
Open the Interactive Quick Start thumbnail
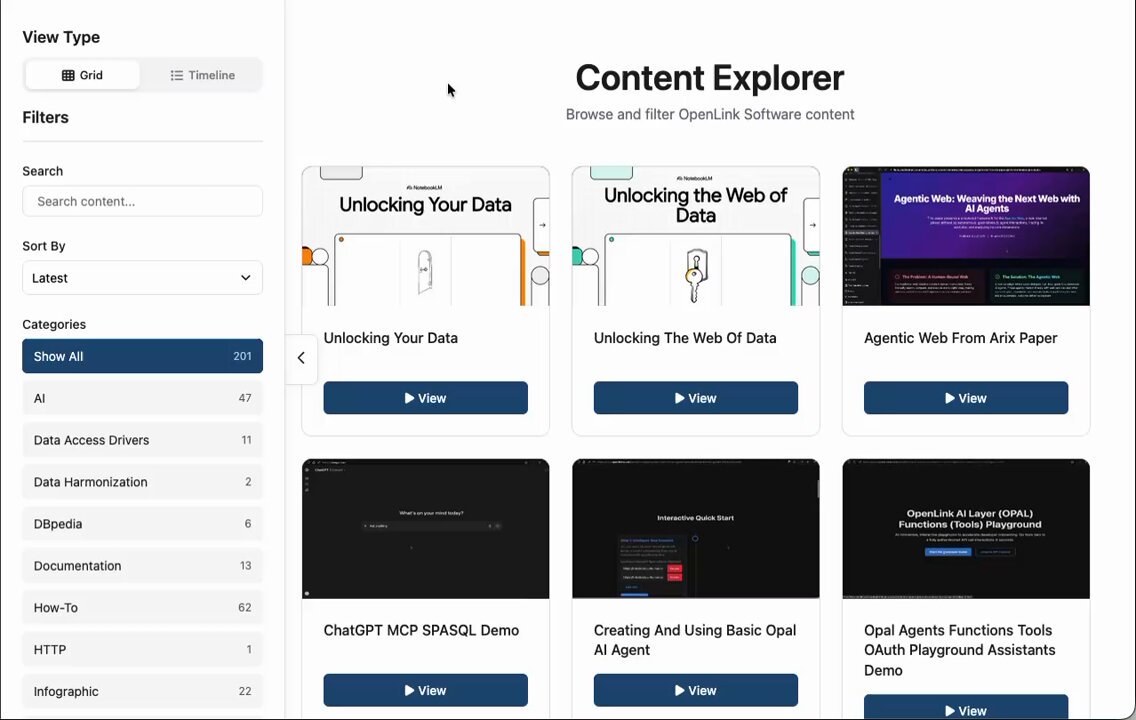click(696, 529)
